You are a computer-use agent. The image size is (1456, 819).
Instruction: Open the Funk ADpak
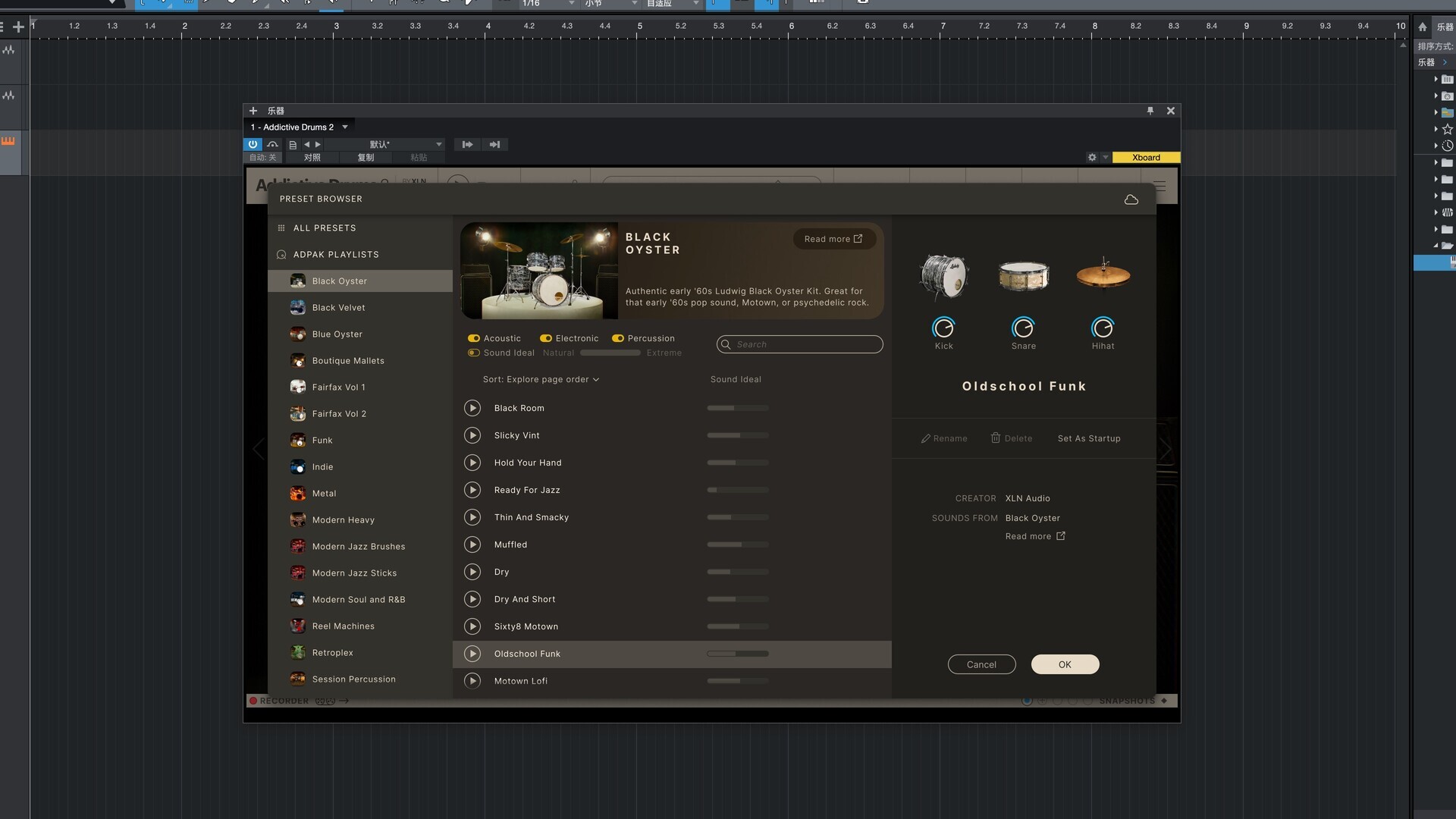(x=360, y=440)
